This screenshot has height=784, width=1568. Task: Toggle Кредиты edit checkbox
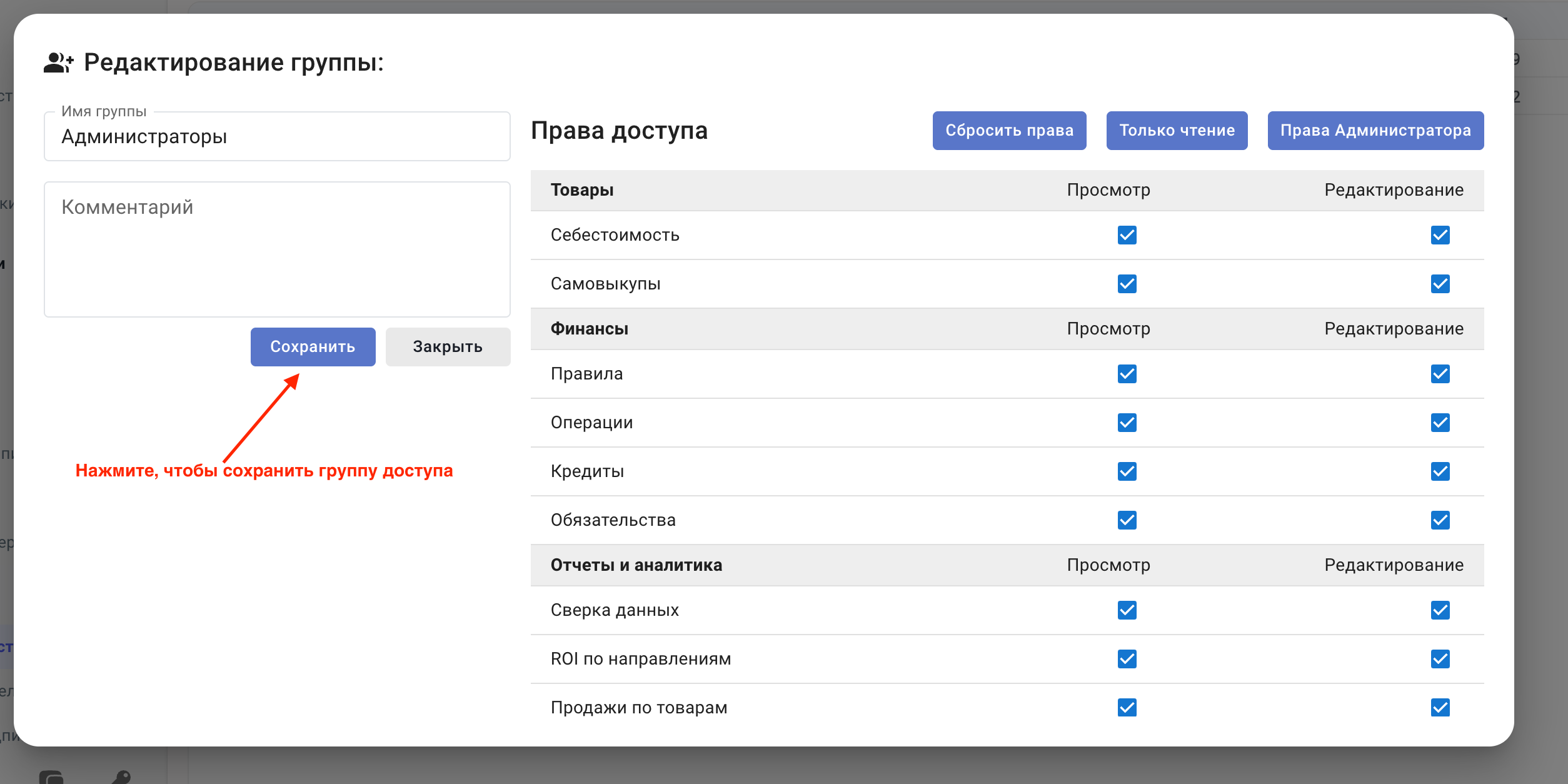pyautogui.click(x=1440, y=471)
